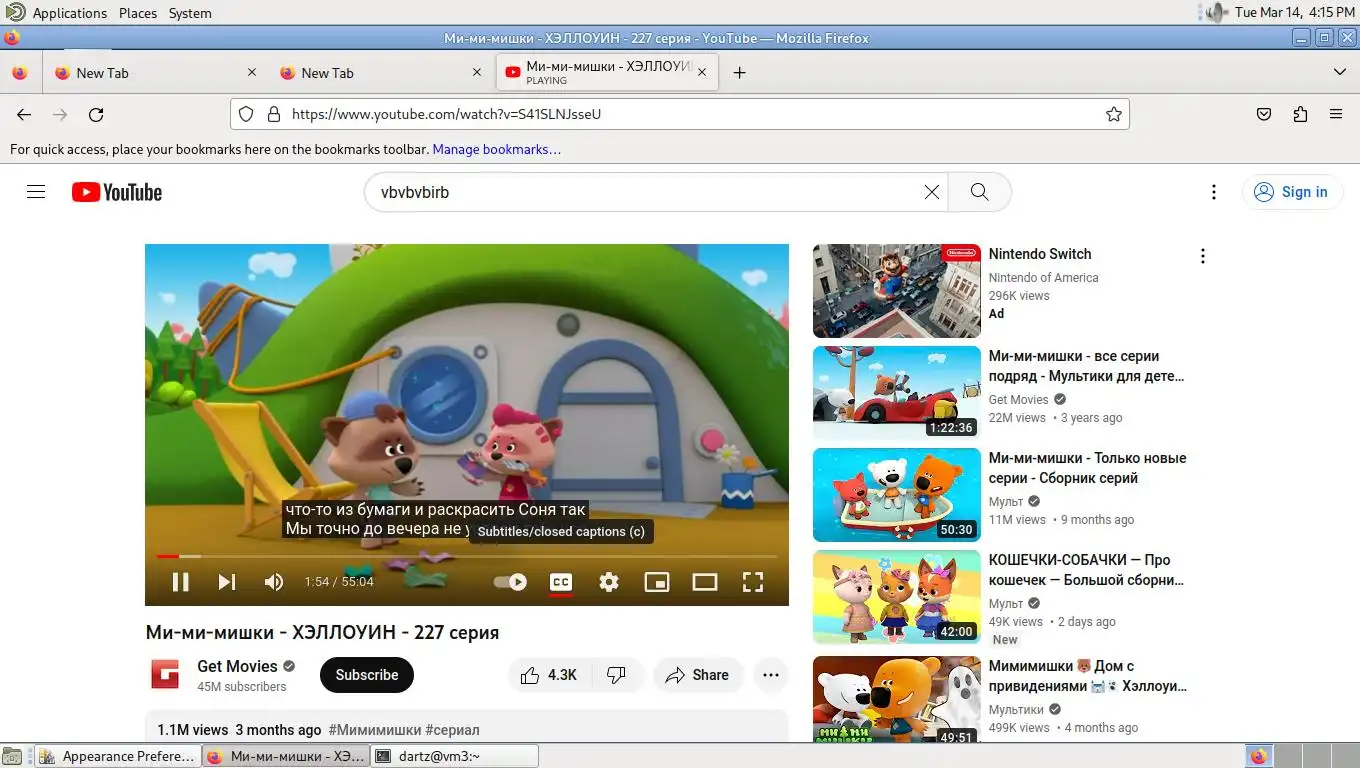Dislike the video with thumbs down

tap(617, 675)
